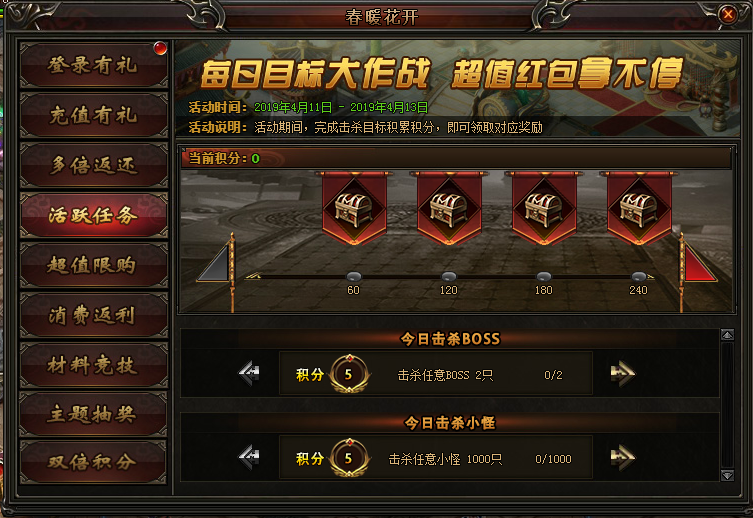The height and width of the screenshot is (518, 753).
Task: Click left arrow in 今日击杀小怪 task row
Action: tap(249, 457)
